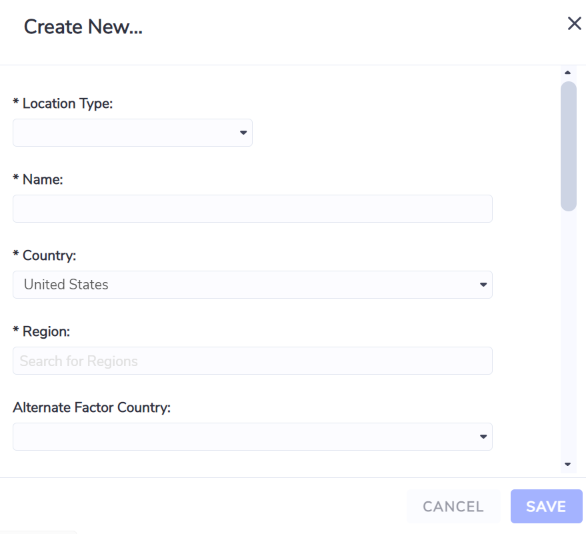Screen dimensions: 586x534
Task: Click the Country field label
Action: (44, 256)
